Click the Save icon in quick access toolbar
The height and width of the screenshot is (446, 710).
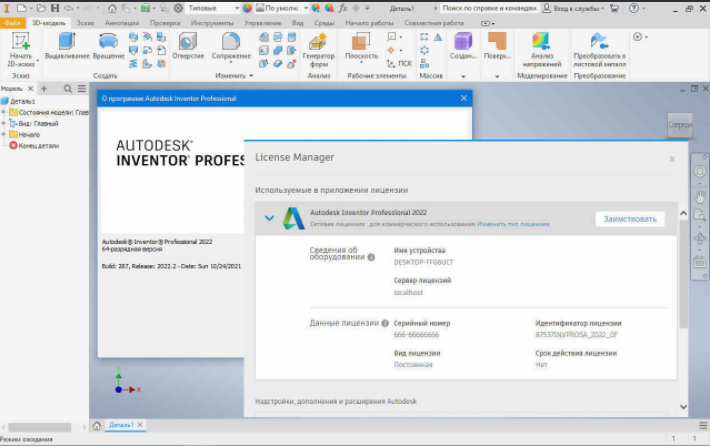pyautogui.click(x=55, y=8)
